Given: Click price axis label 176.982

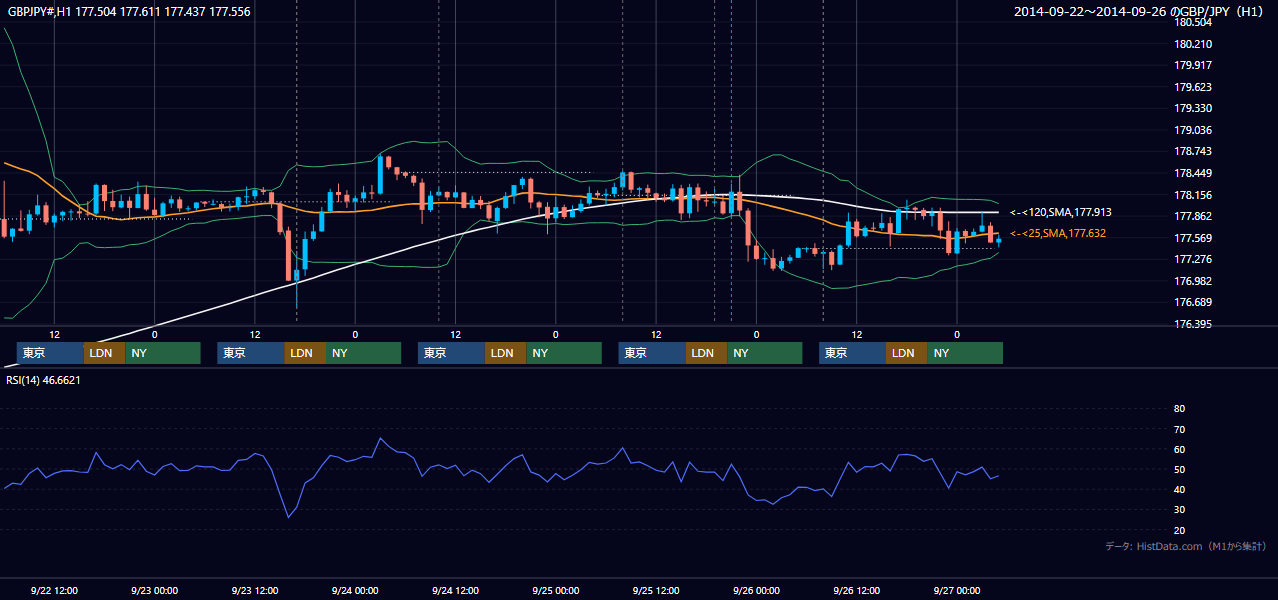Looking at the screenshot, I should coord(1193,281).
